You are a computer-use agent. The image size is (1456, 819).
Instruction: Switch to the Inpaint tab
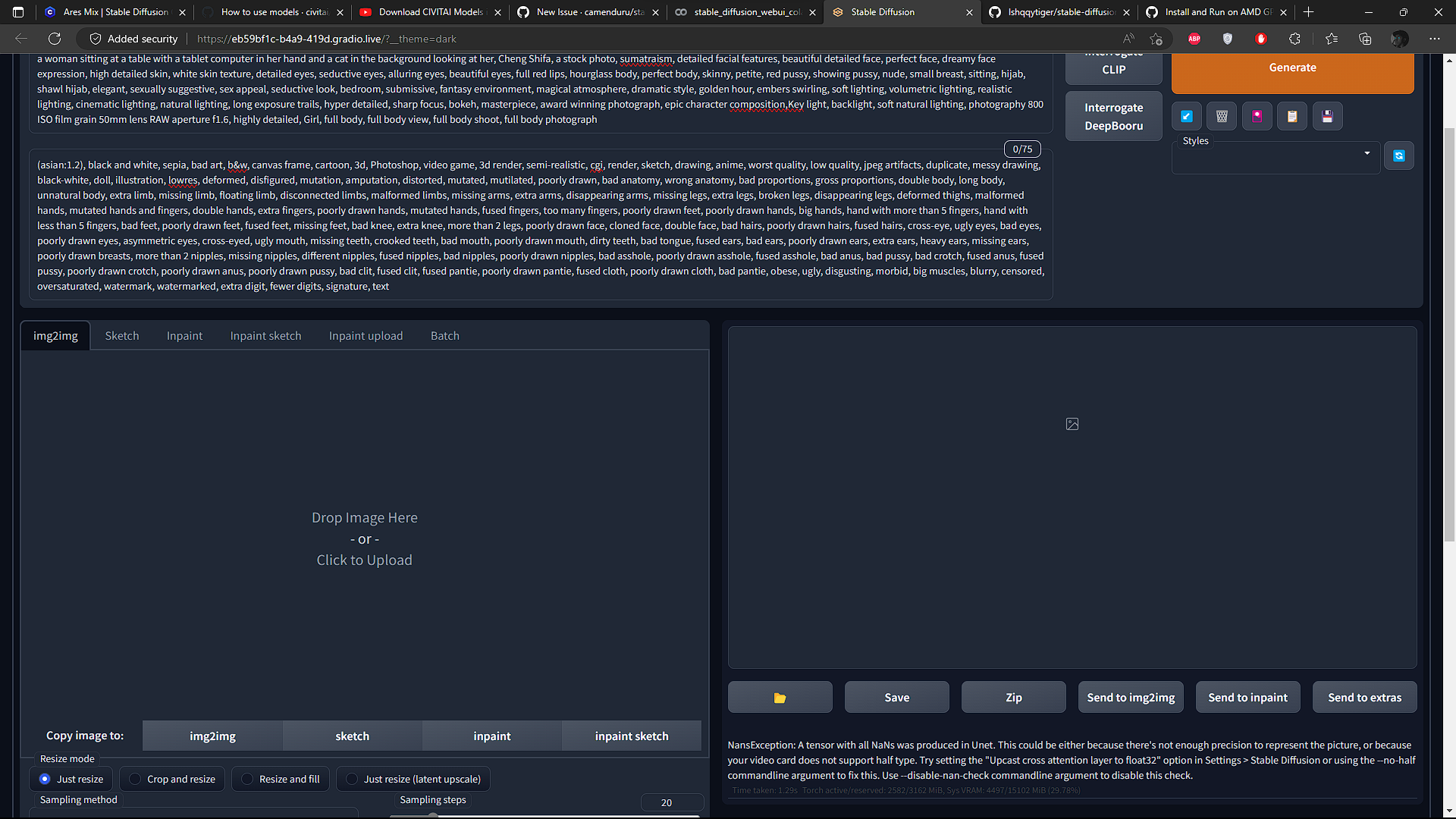(184, 336)
